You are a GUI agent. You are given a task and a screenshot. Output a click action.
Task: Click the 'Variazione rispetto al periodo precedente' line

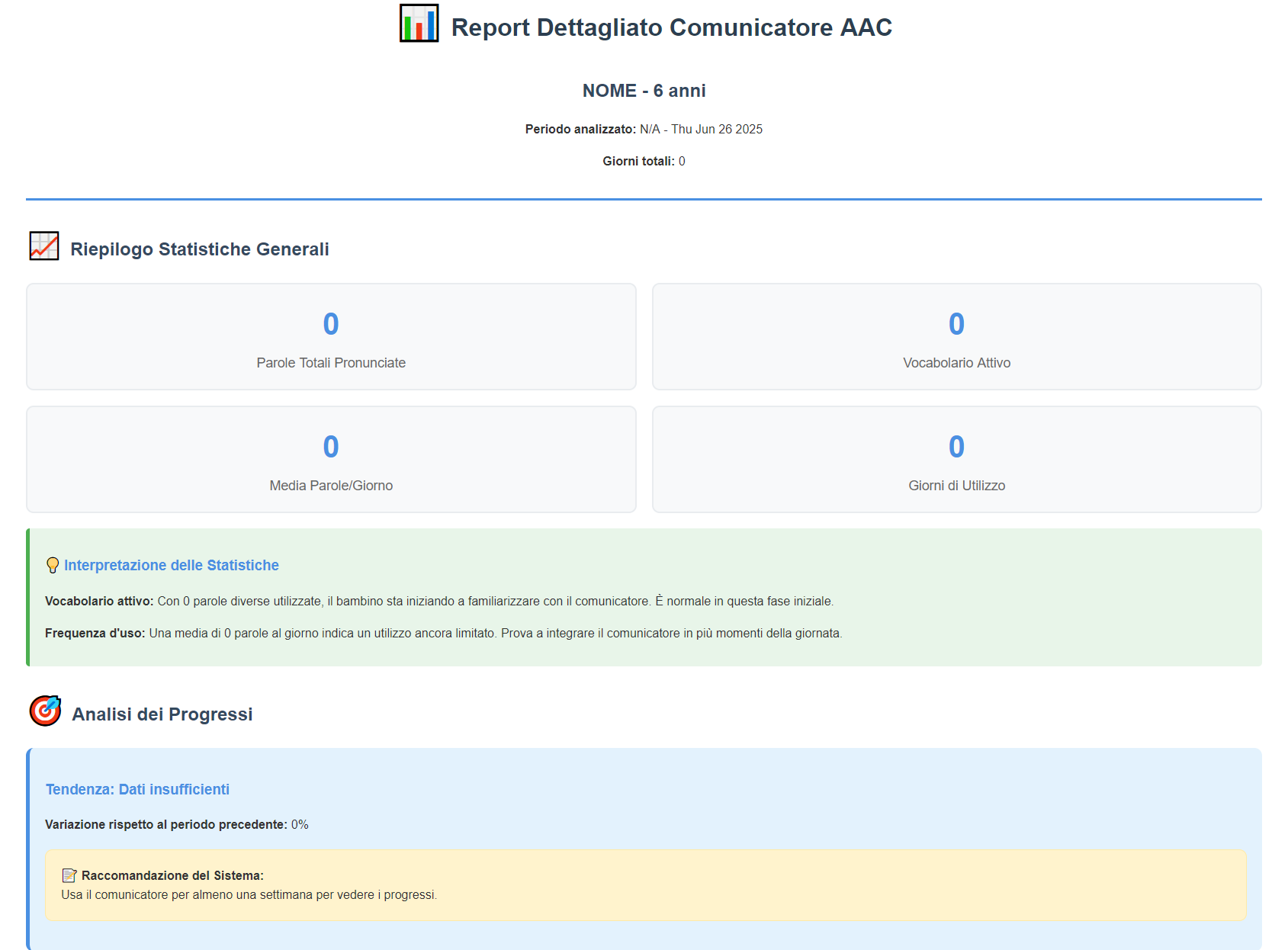(x=177, y=824)
